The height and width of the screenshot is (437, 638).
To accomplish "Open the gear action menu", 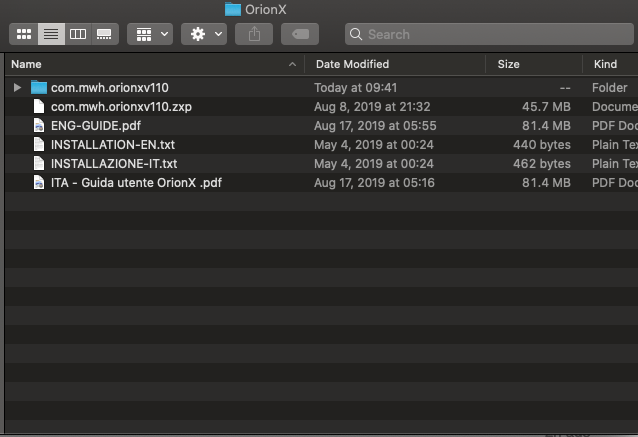I will (204, 34).
